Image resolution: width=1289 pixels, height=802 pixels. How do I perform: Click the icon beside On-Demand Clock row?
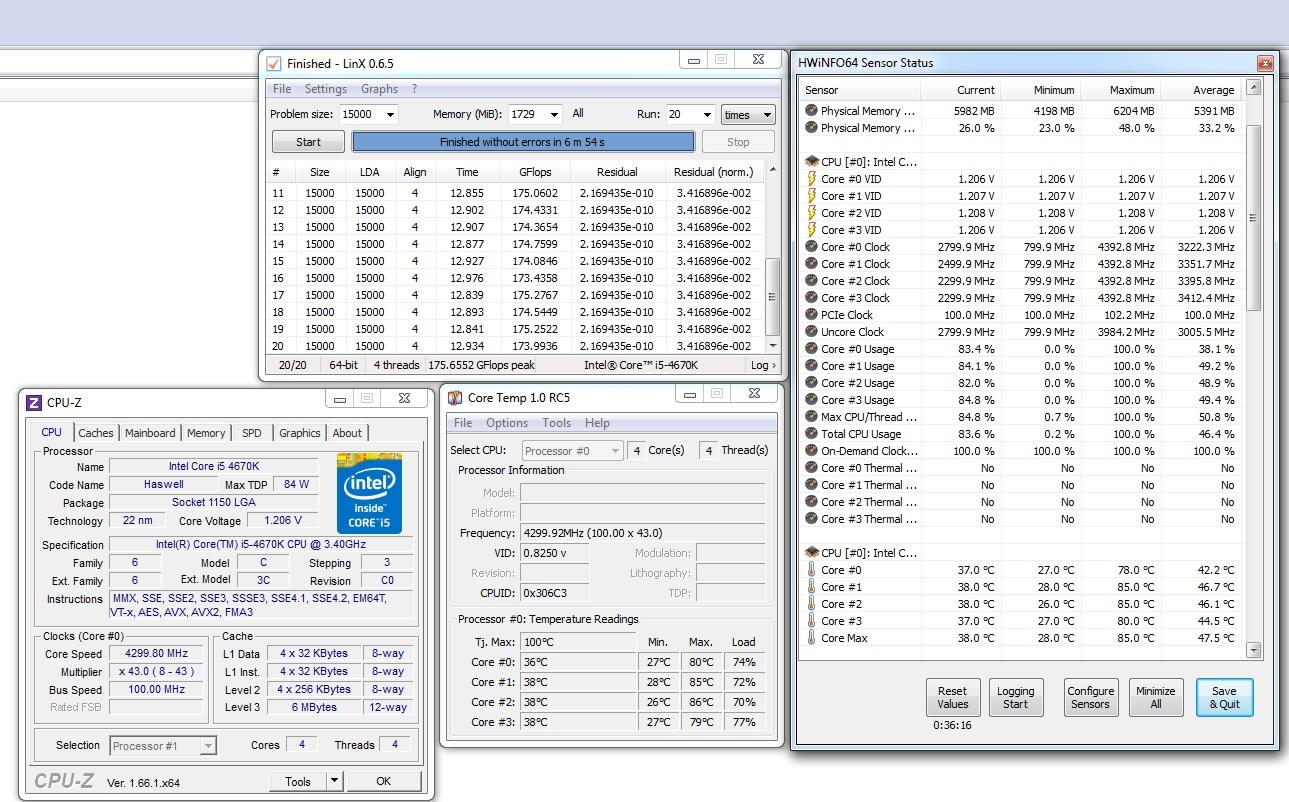click(x=811, y=451)
